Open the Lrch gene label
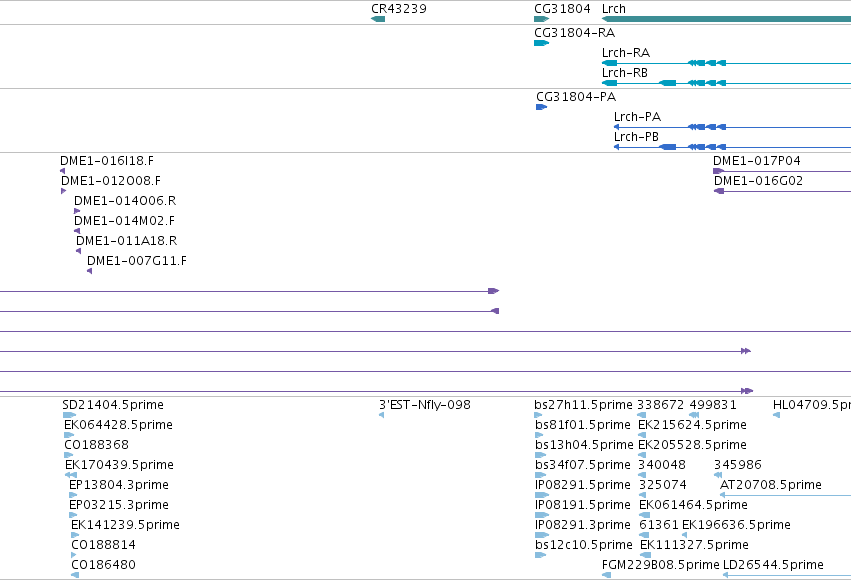 pos(614,9)
